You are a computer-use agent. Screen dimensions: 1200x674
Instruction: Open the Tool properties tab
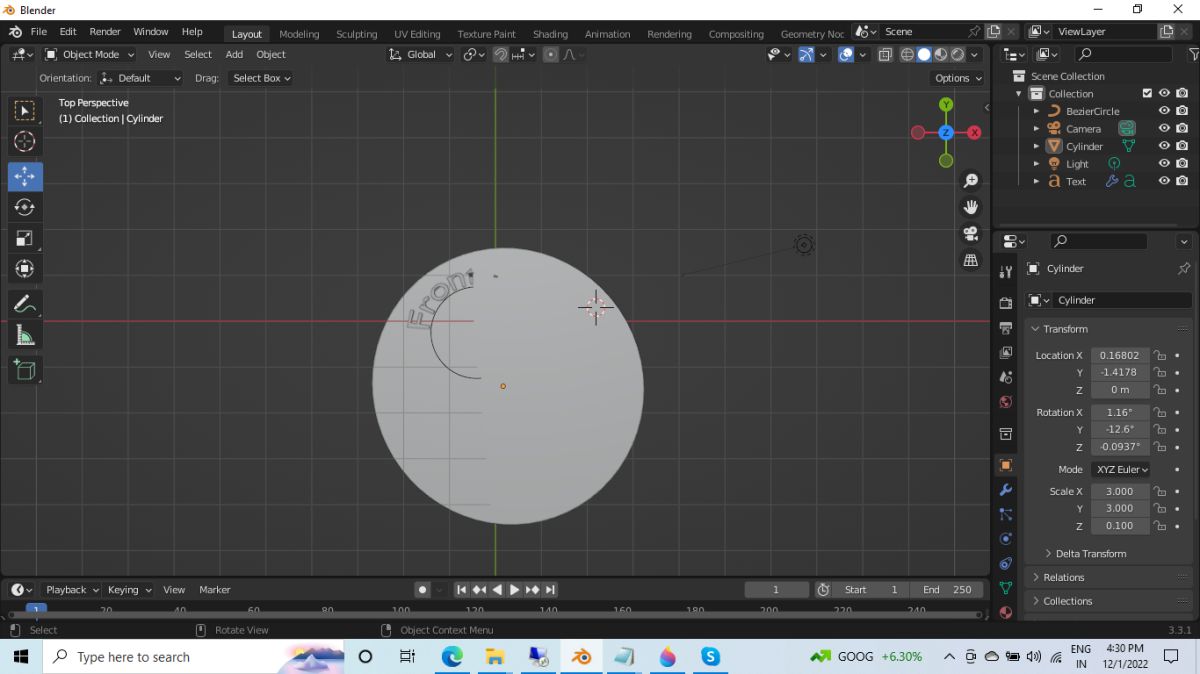coord(1006,271)
